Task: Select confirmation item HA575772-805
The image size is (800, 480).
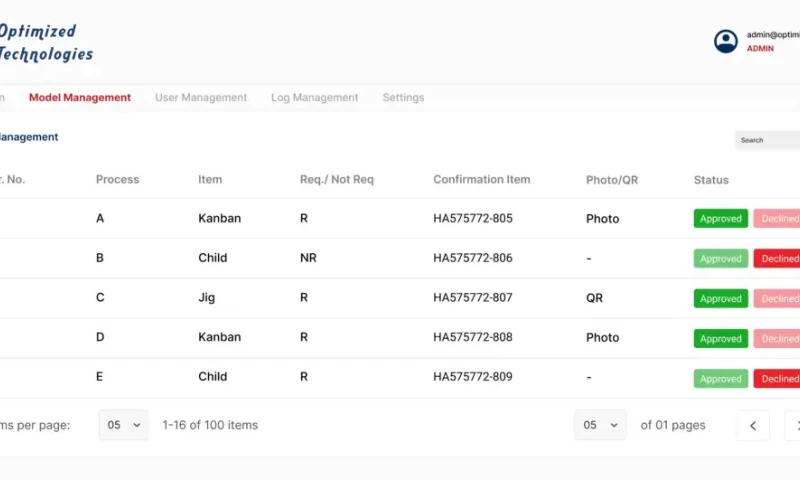Action: click(472, 219)
